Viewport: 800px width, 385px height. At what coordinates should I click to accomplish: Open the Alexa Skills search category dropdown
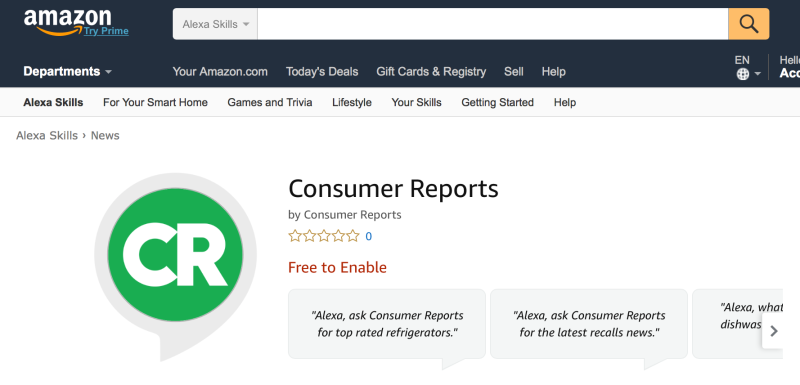tap(215, 24)
